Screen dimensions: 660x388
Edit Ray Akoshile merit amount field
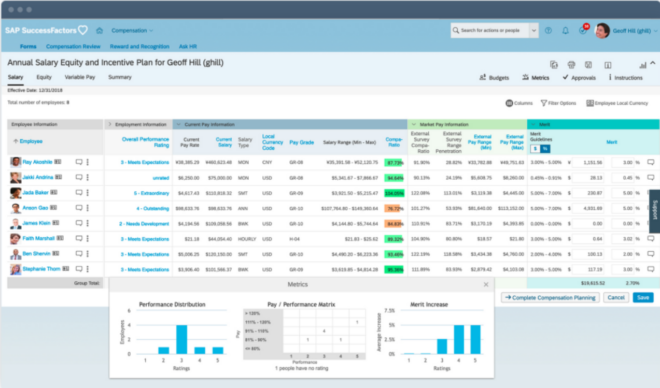point(588,162)
